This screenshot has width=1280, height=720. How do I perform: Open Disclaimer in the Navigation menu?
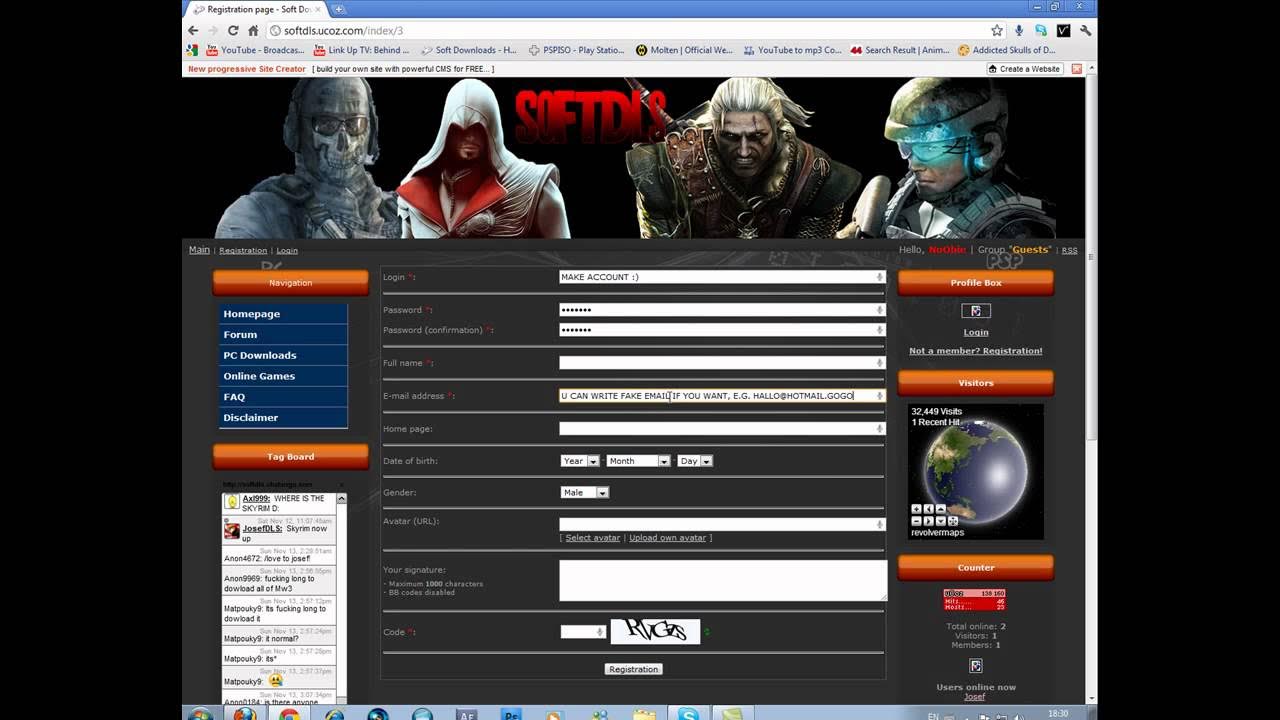[283, 418]
